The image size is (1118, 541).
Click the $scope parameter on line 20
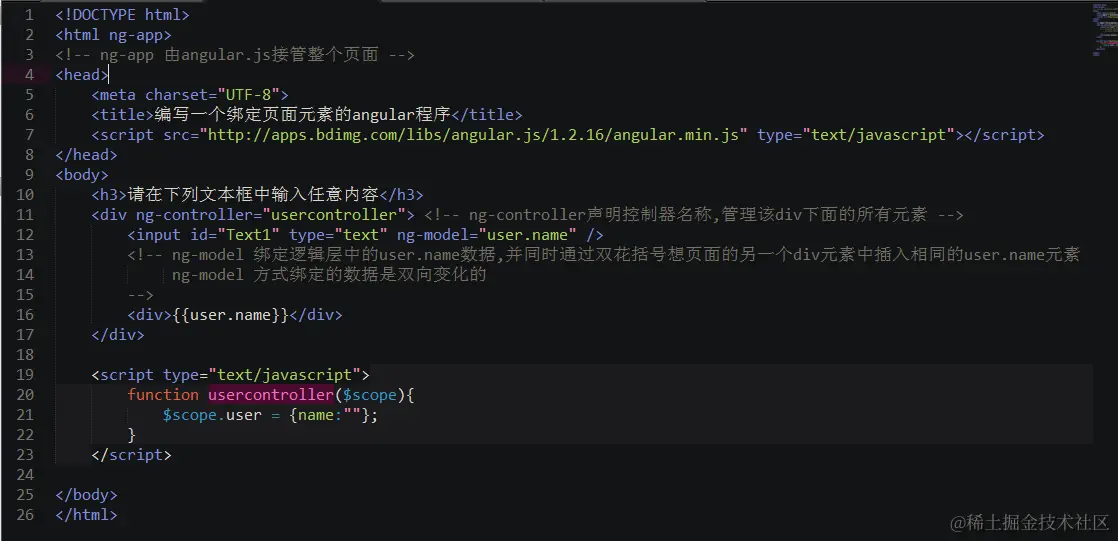point(369,394)
